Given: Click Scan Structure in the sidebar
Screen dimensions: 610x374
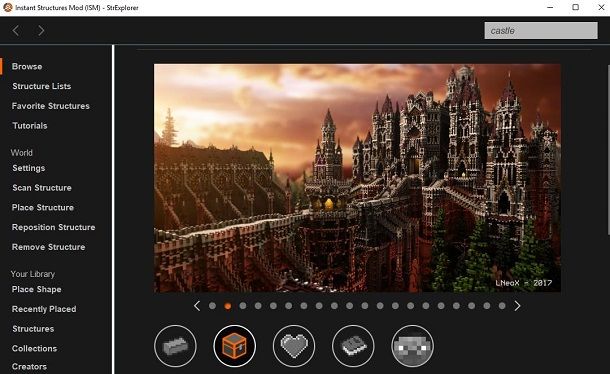Looking at the screenshot, I should click(x=42, y=188).
